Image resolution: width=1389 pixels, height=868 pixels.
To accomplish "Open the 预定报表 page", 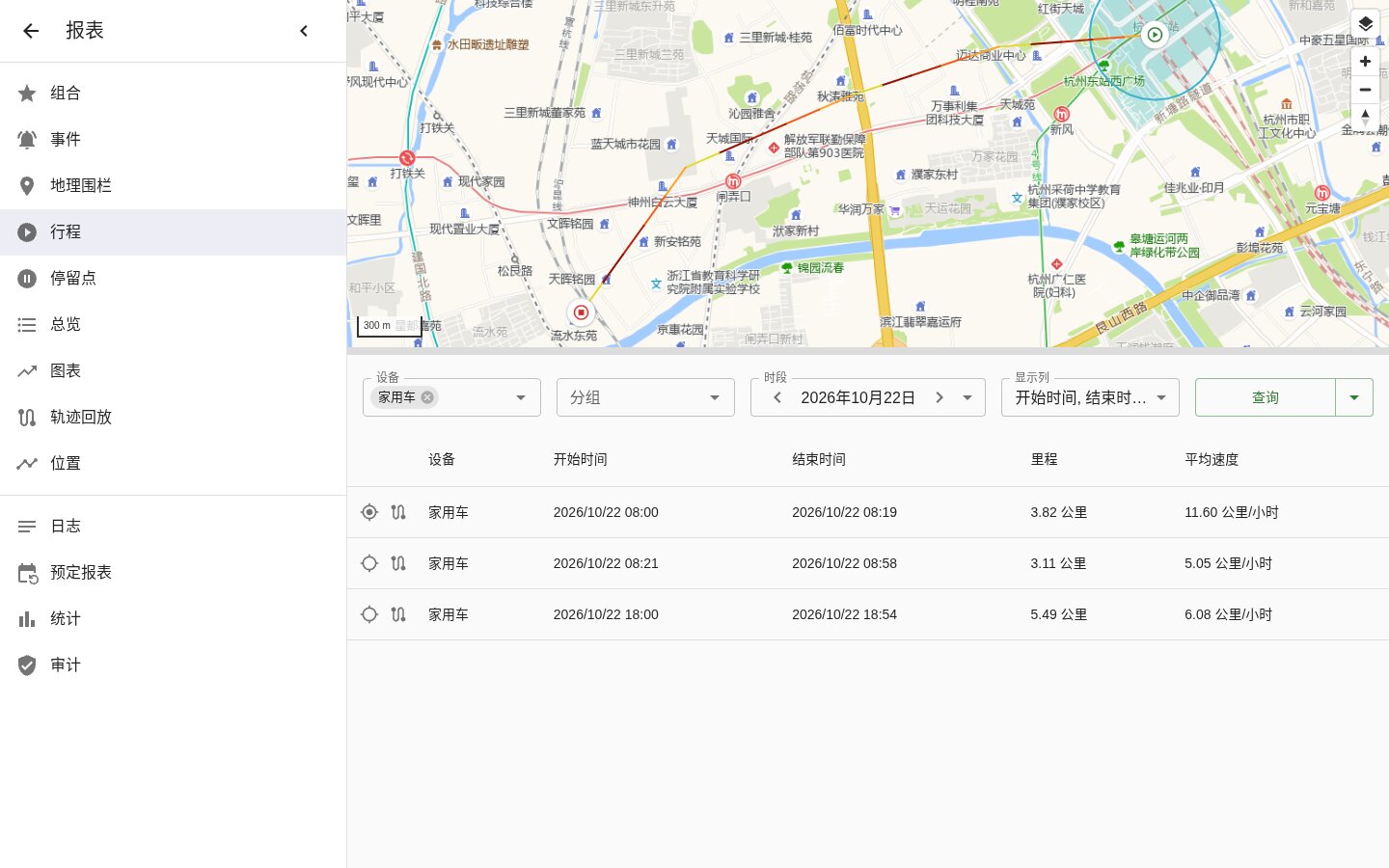I will point(173,573).
